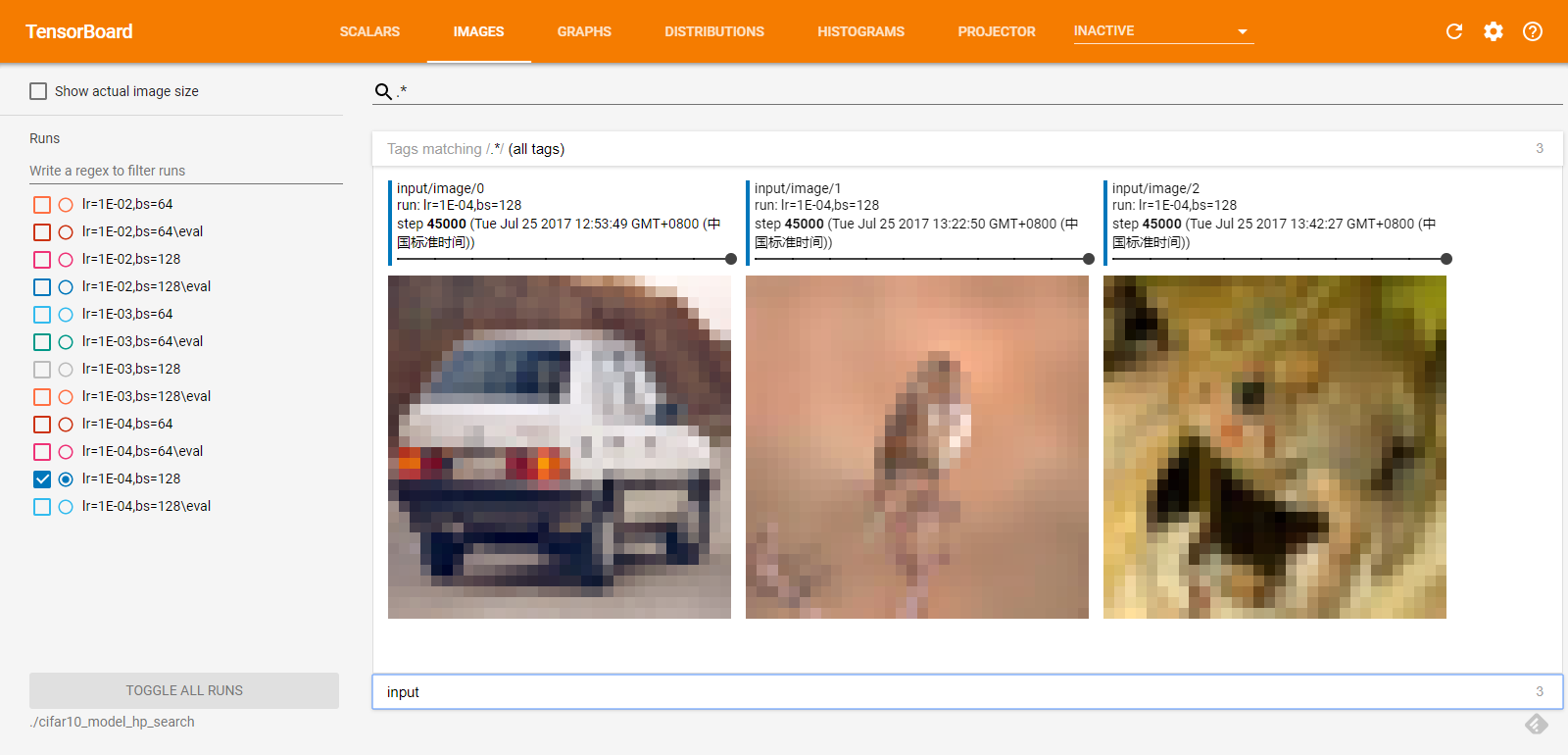Reload TensorBoard data with refresh icon
The height and width of the screenshot is (755, 1568).
(x=1454, y=31)
